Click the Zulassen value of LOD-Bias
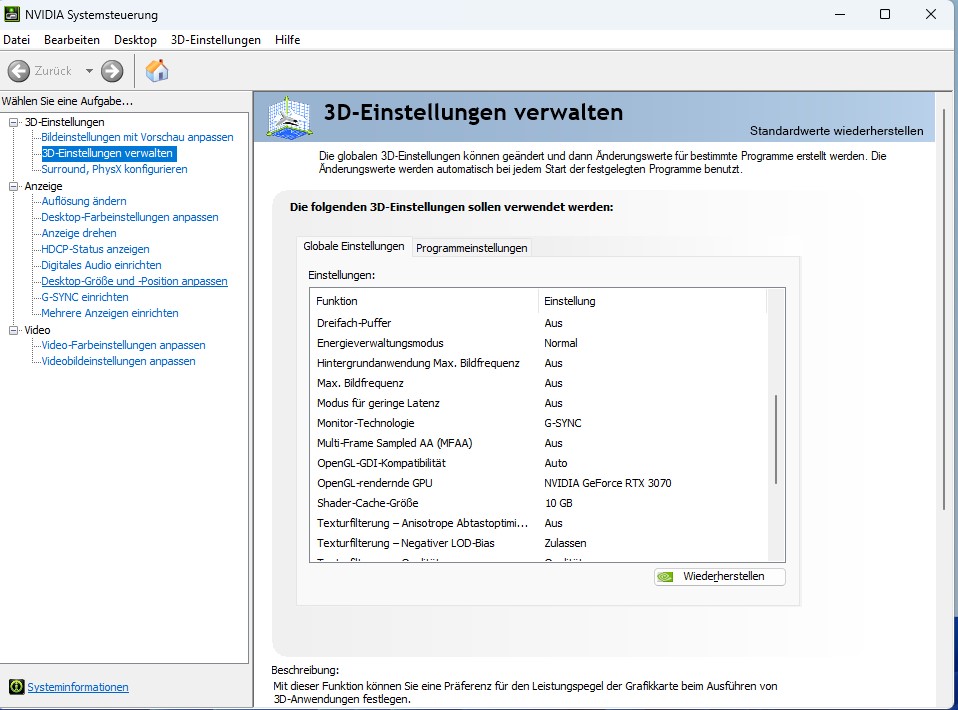The image size is (958, 710). pos(565,543)
